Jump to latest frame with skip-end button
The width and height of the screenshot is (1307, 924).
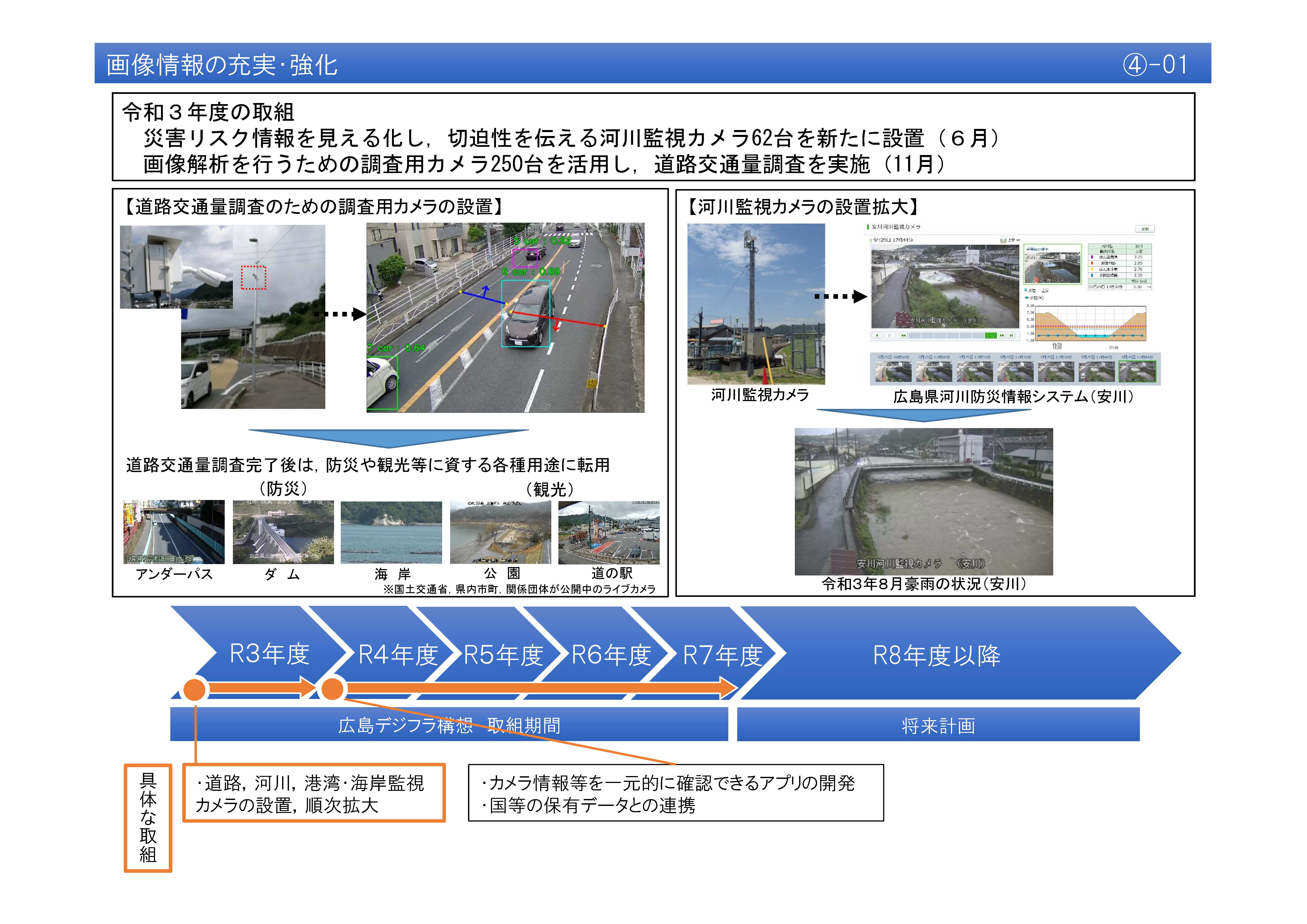click(1012, 335)
